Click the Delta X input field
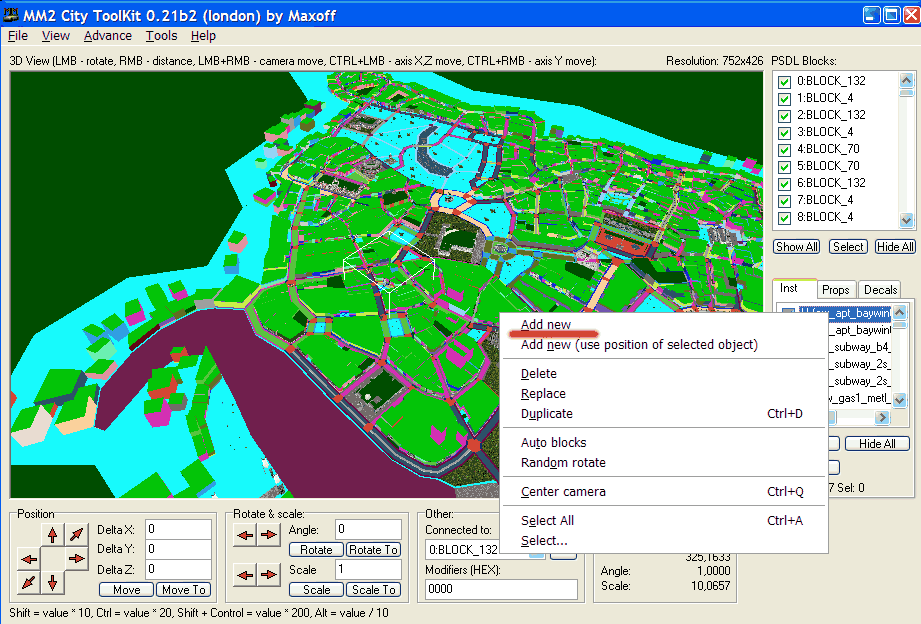The height and width of the screenshot is (624, 921). tap(177, 529)
